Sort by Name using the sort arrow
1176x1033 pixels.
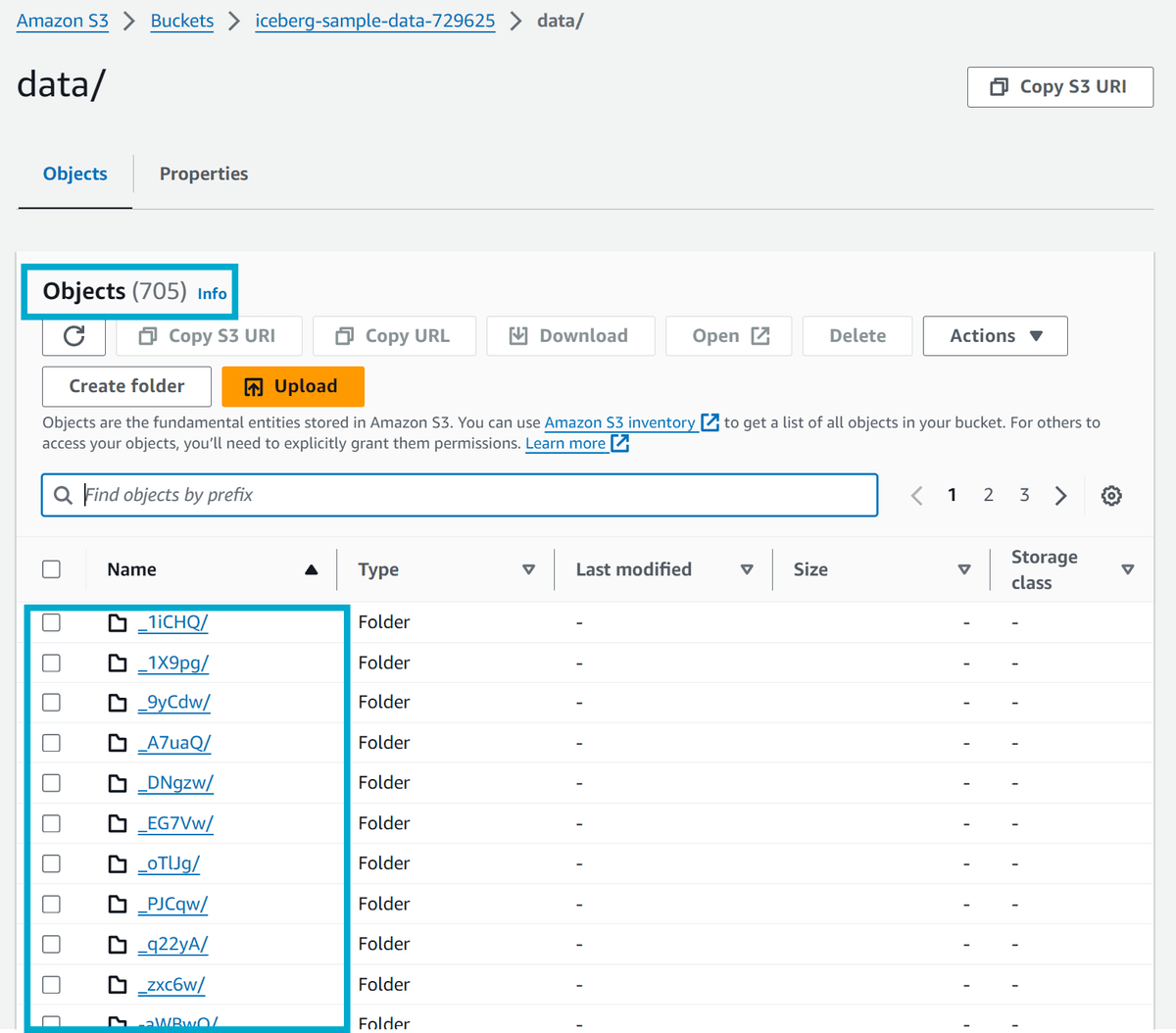312,568
